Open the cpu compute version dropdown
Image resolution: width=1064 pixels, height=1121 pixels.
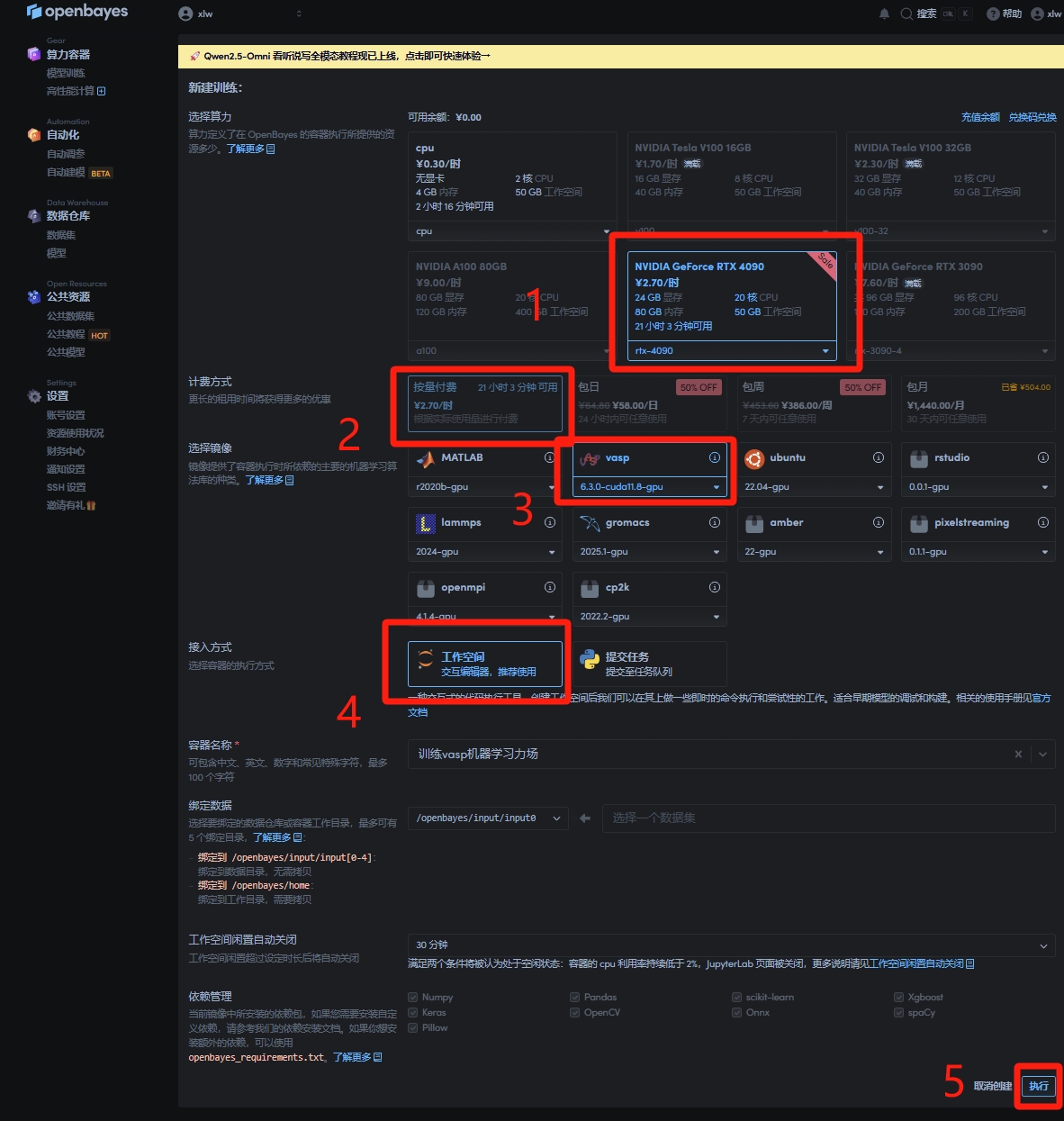click(x=512, y=231)
